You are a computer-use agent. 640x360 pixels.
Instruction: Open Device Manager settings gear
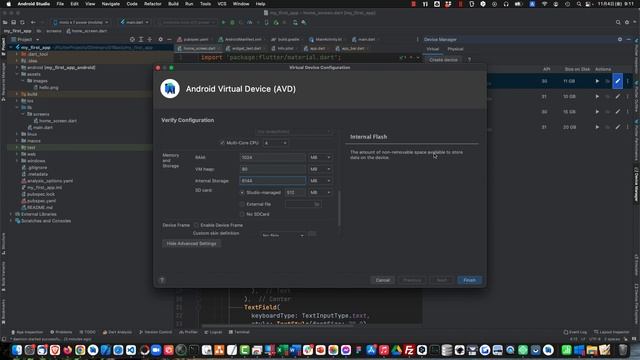point(620,40)
